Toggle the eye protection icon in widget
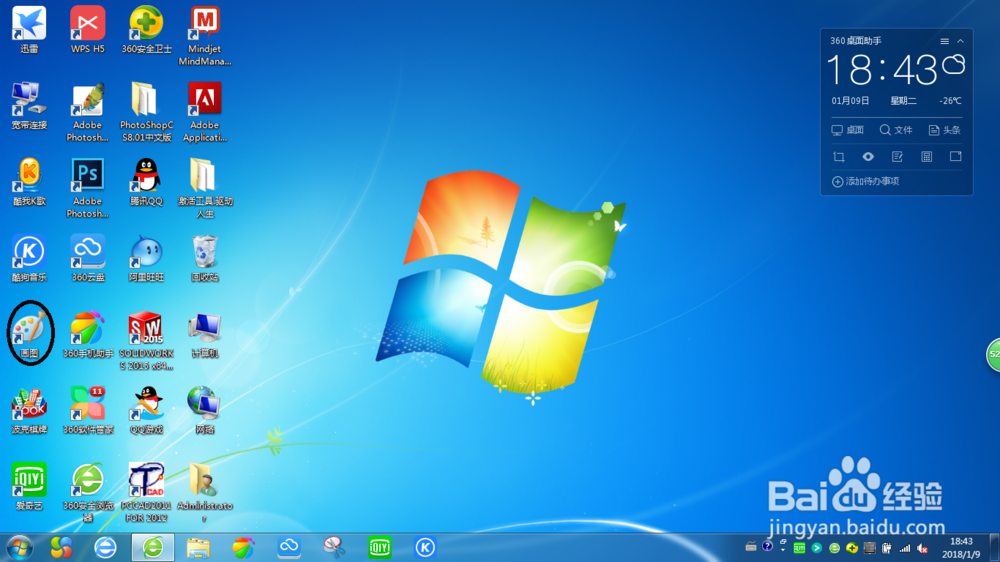Image resolution: width=1000 pixels, height=562 pixels. pos(868,157)
